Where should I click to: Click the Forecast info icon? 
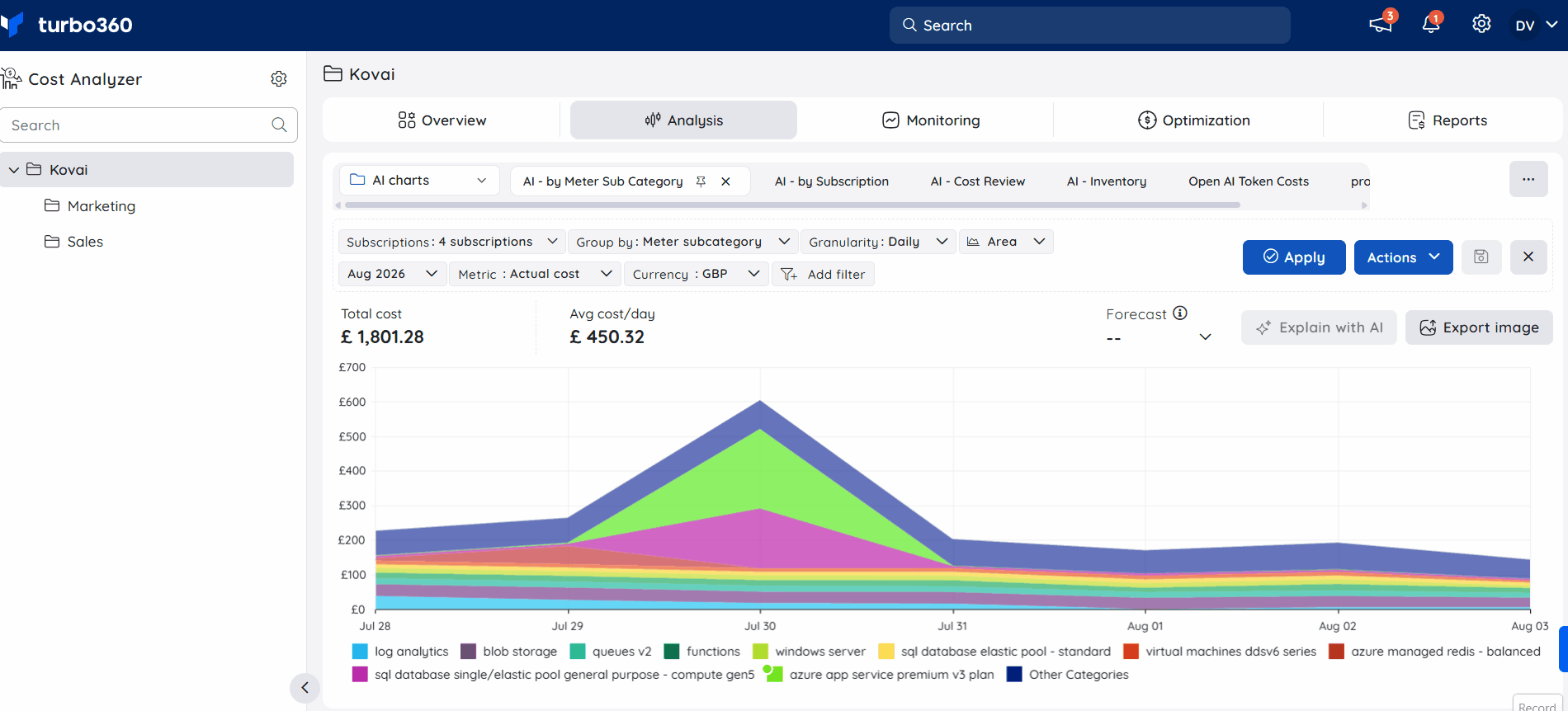click(1180, 313)
